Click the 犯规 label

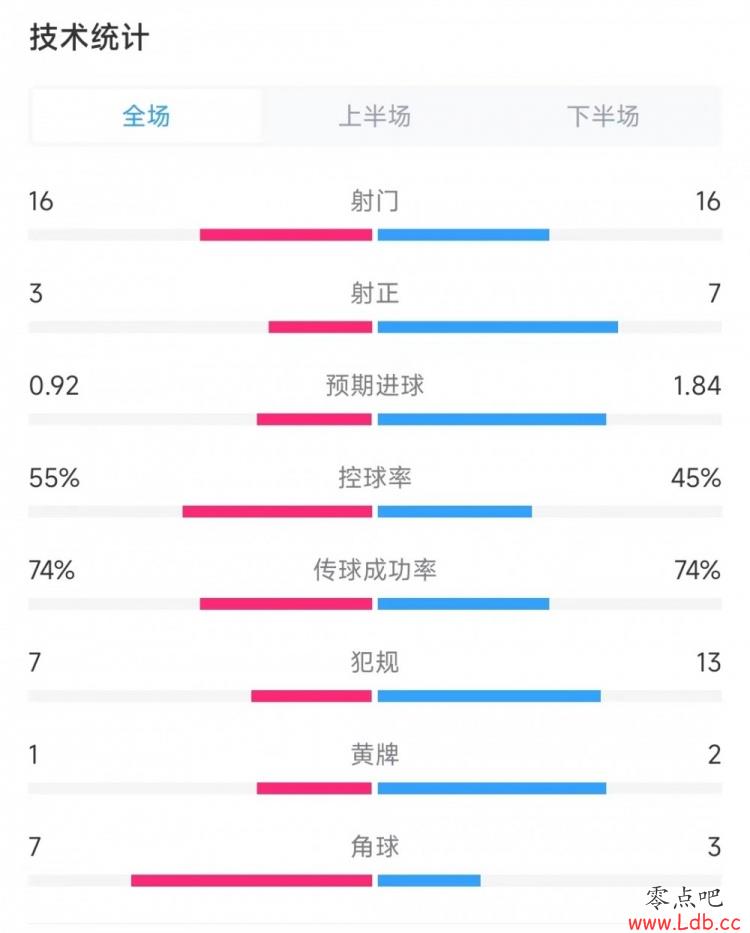[x=374, y=662]
